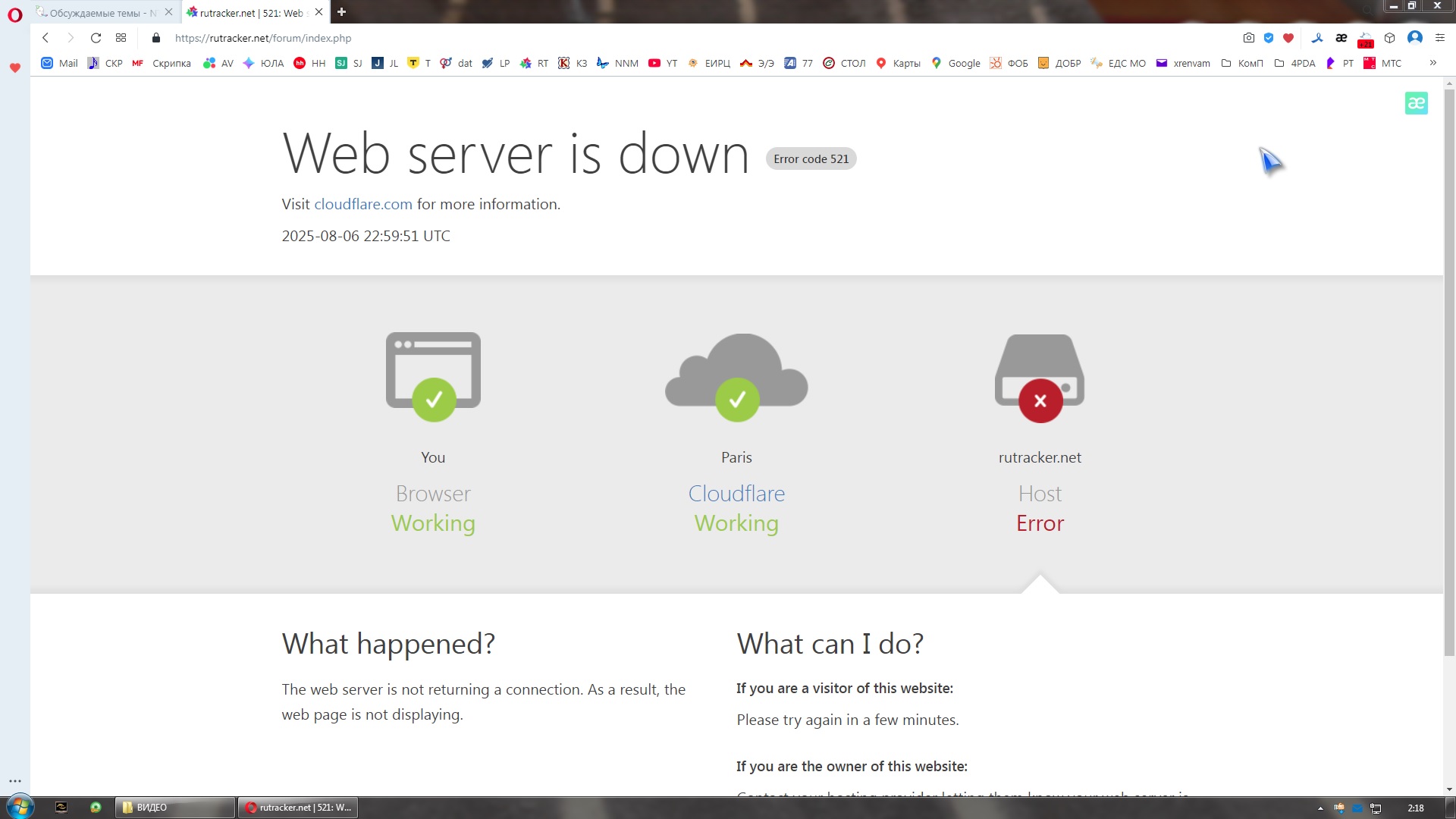Screen dimensions: 1456x819
Task: Open the user account profile icon
Action: click(x=1415, y=38)
